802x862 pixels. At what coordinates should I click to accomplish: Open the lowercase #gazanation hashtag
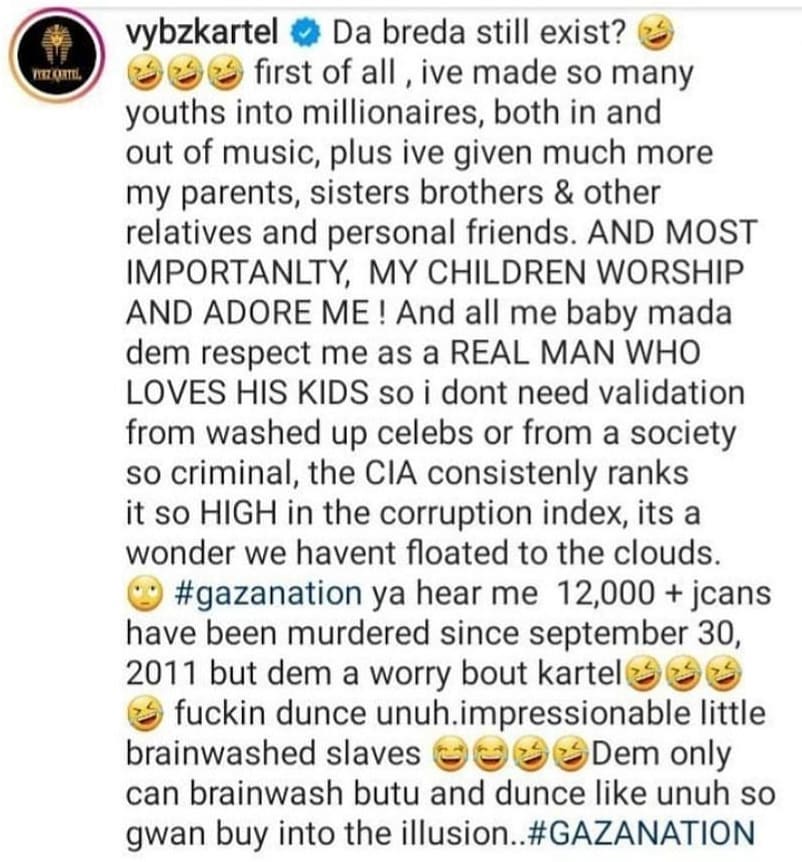(x=268, y=594)
